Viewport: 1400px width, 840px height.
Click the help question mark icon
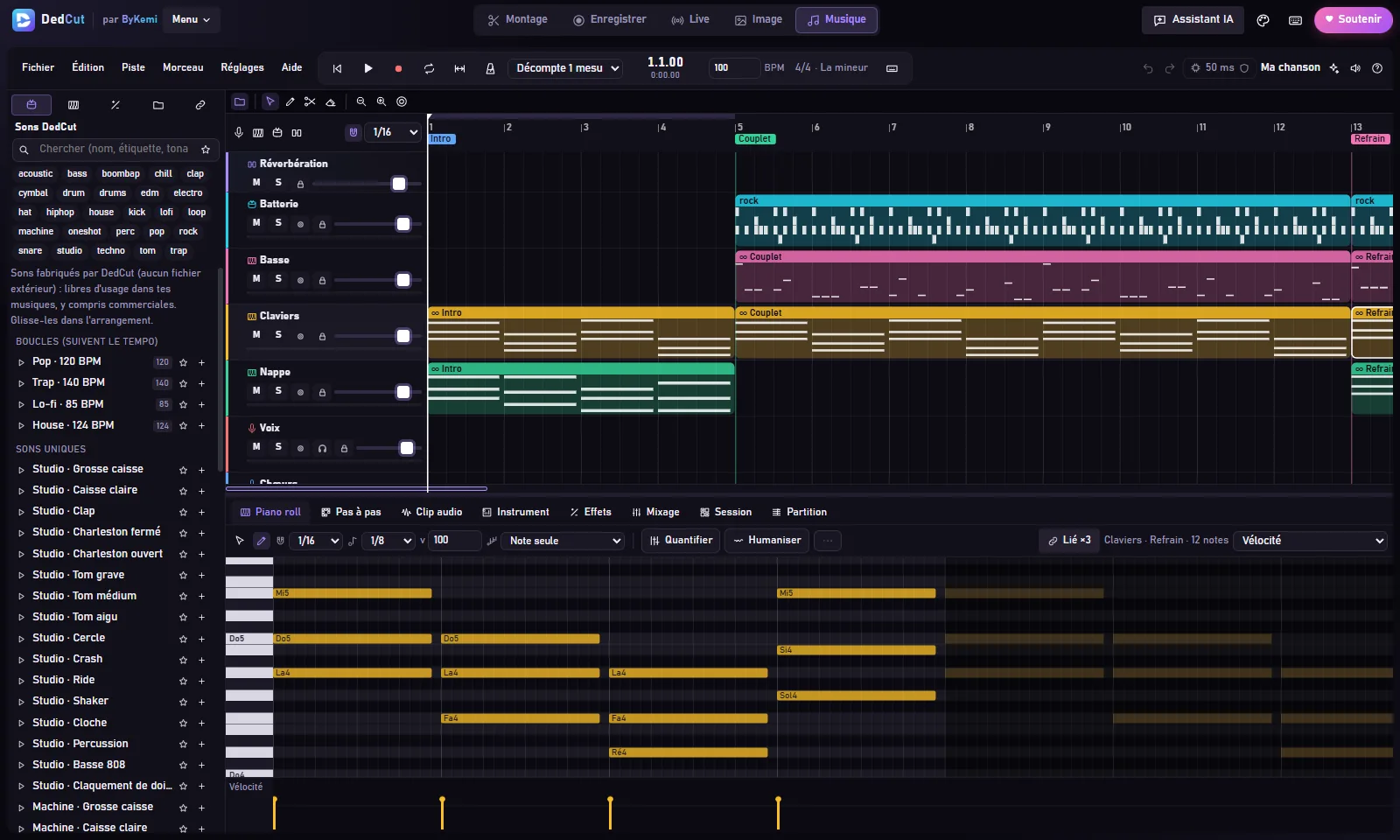coord(1377,68)
